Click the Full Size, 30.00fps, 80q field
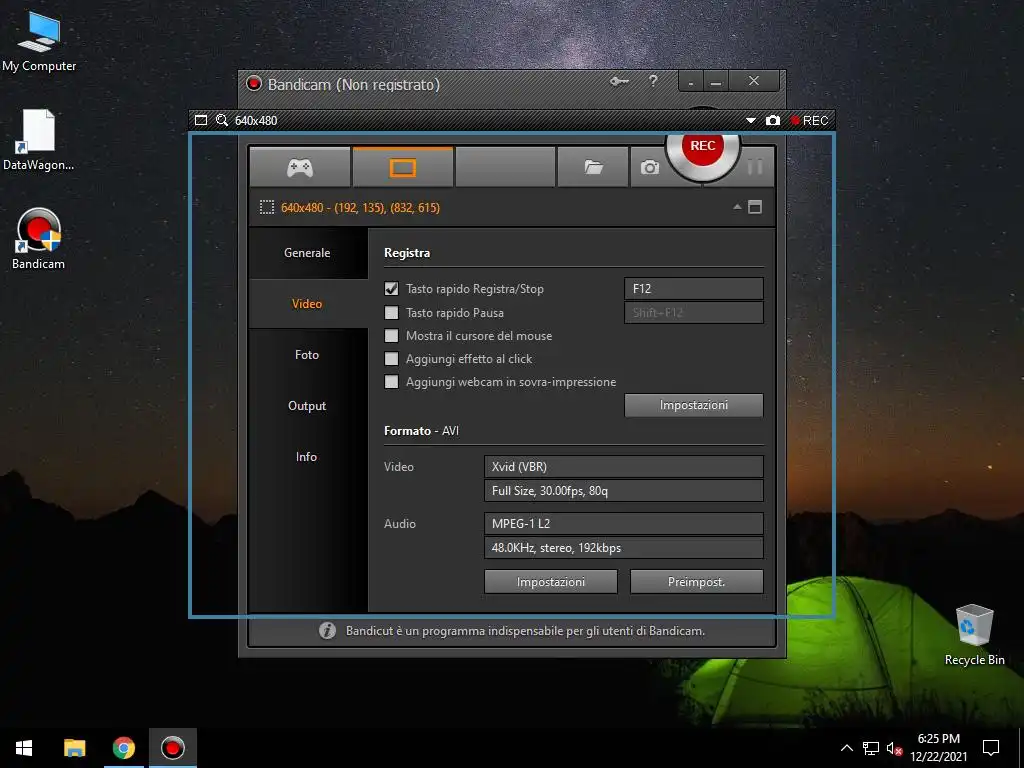 tap(624, 490)
